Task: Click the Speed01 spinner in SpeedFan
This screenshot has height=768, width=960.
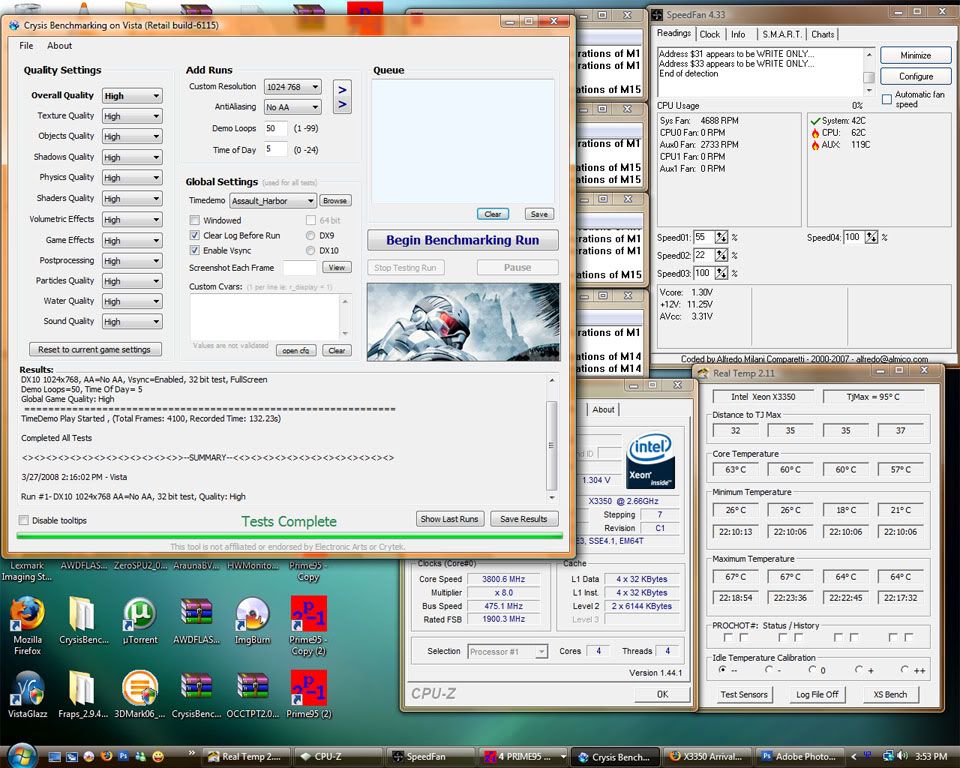Action: pos(721,238)
